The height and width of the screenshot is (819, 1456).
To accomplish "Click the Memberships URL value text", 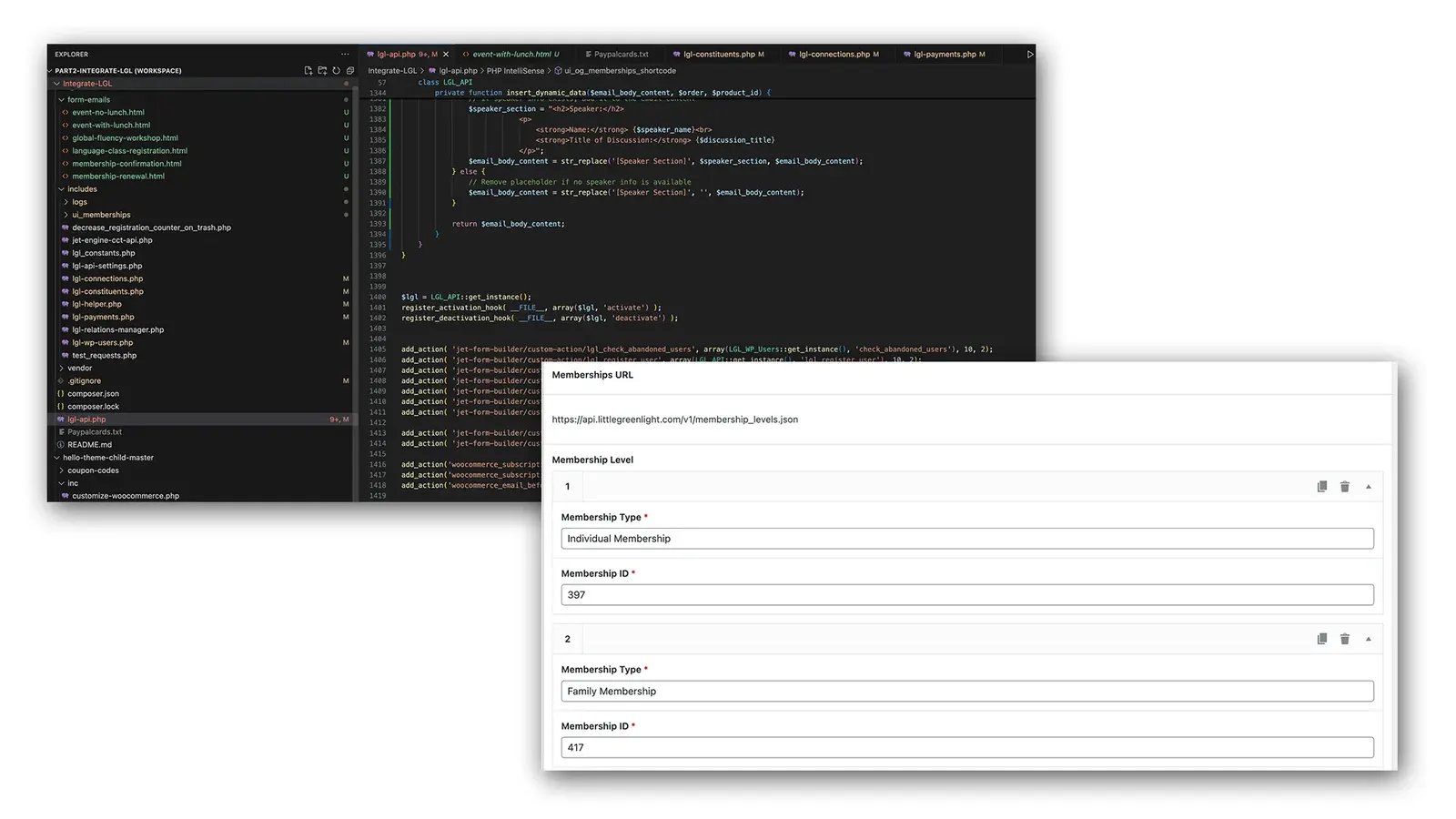I will pyautogui.click(x=674, y=420).
